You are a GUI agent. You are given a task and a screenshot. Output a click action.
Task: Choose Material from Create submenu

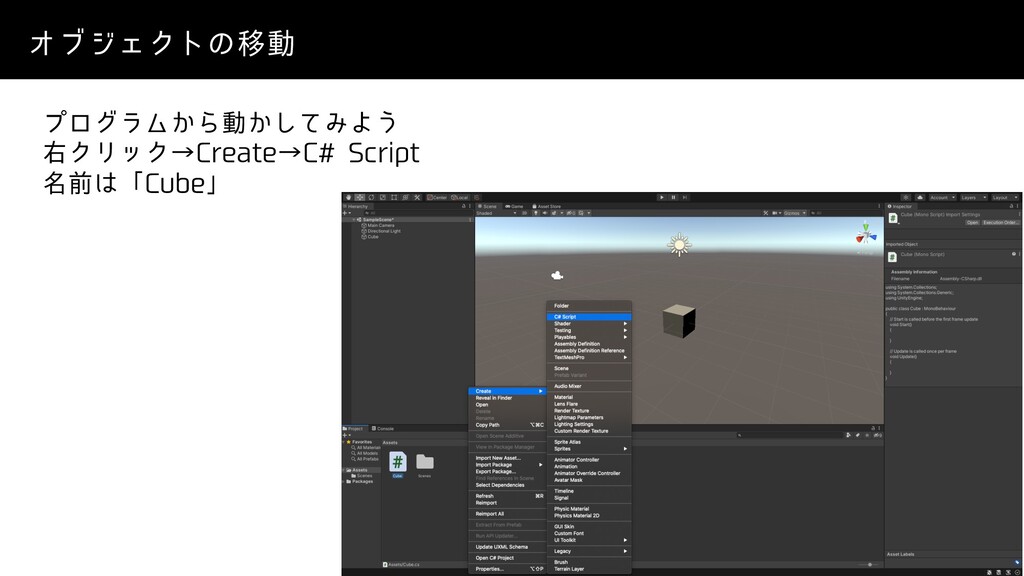pos(589,397)
